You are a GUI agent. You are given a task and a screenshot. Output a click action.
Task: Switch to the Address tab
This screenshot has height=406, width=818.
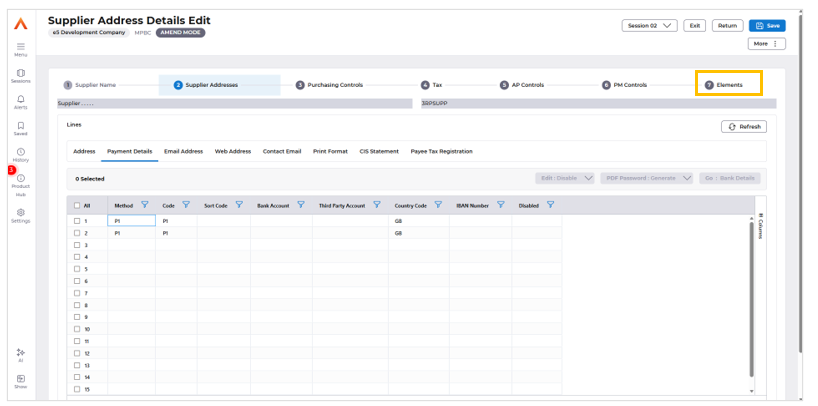pos(84,151)
